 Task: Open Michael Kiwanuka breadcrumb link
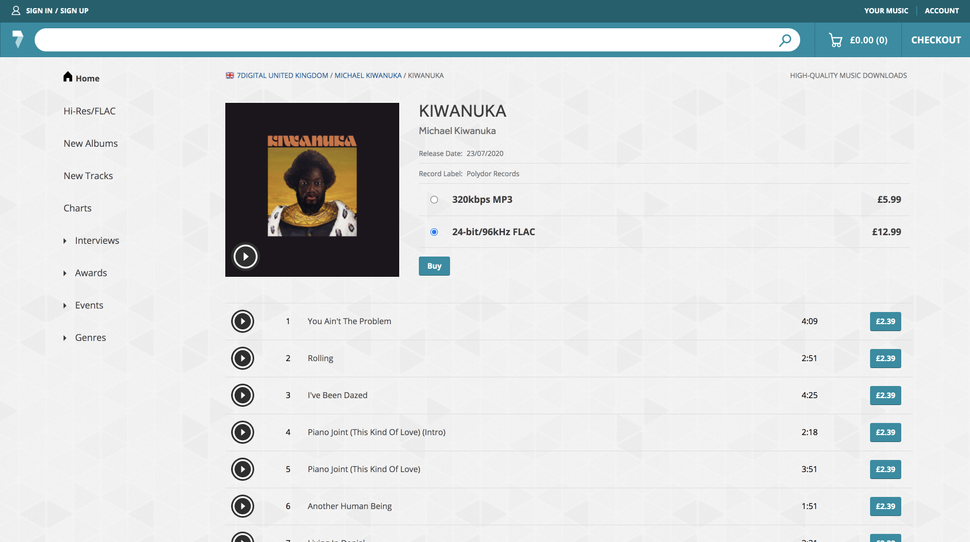click(367, 75)
